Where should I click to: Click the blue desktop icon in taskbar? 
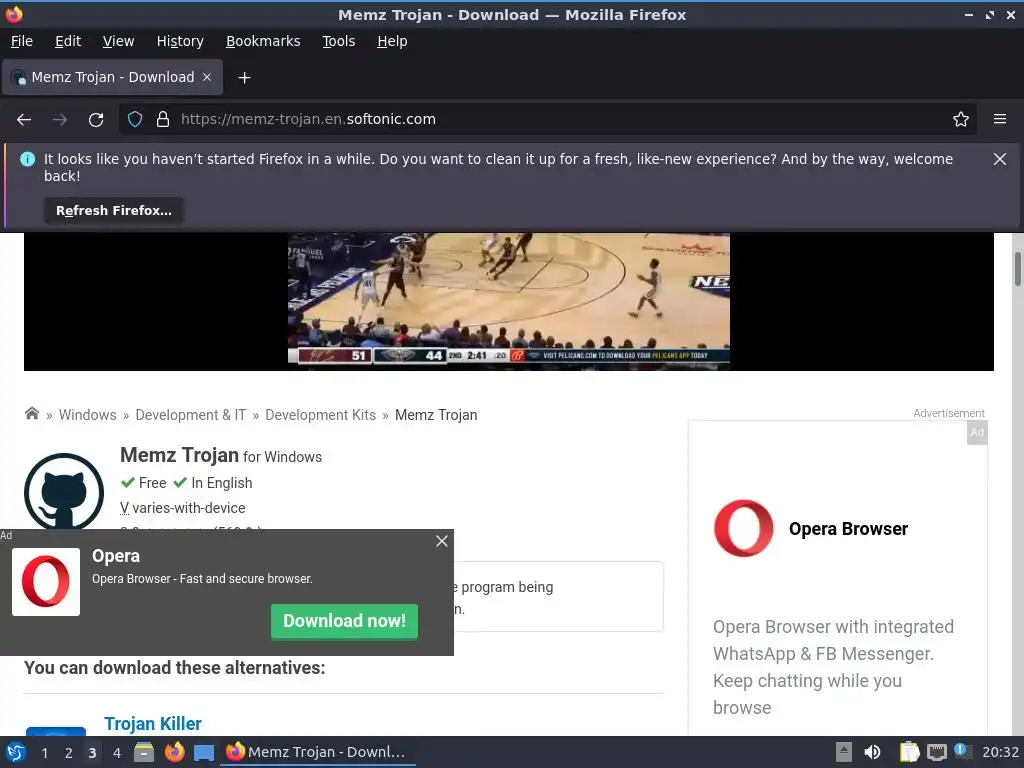pyautogui.click(x=204, y=753)
